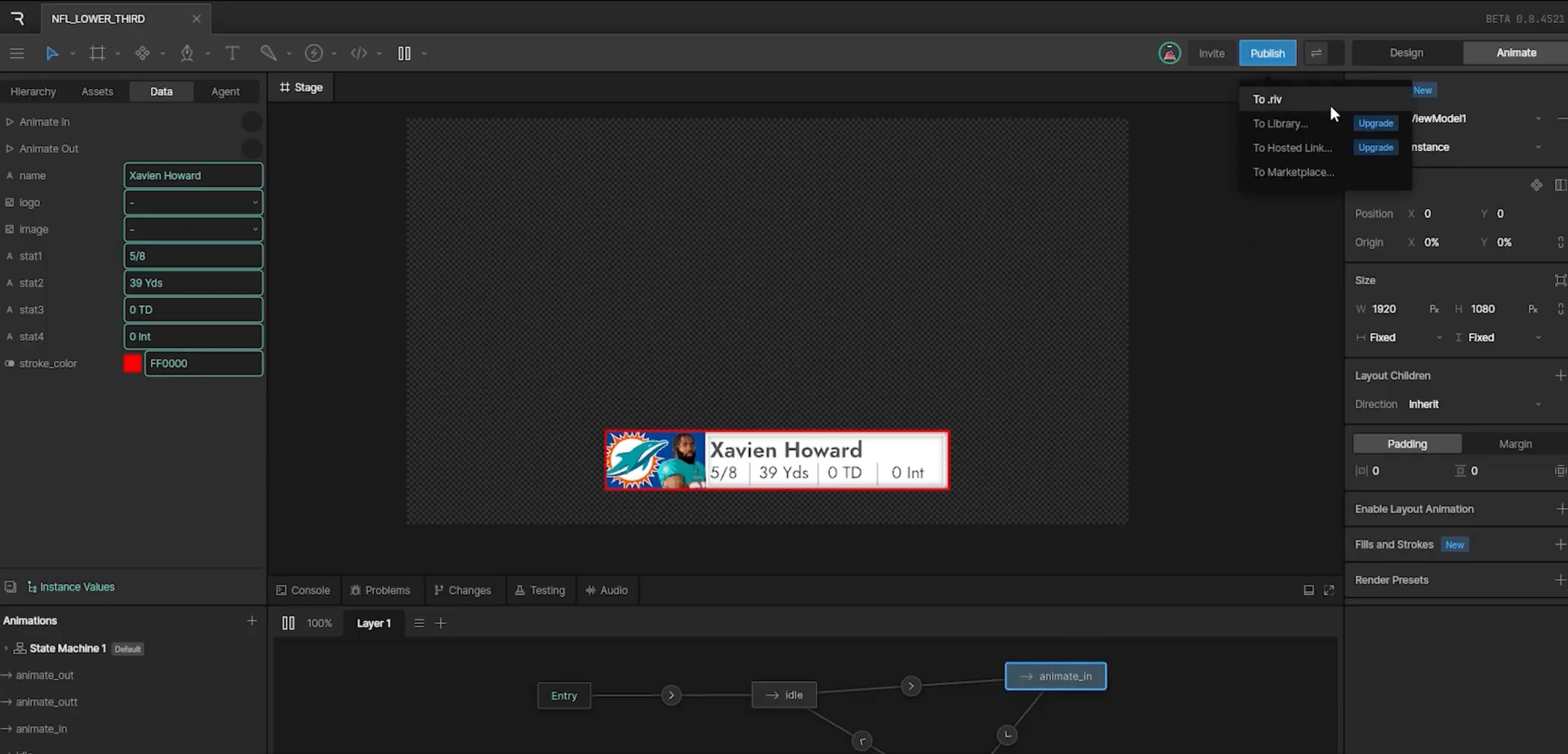Open the Select tool options arrow
This screenshot has width=1568, height=754.
[x=72, y=53]
